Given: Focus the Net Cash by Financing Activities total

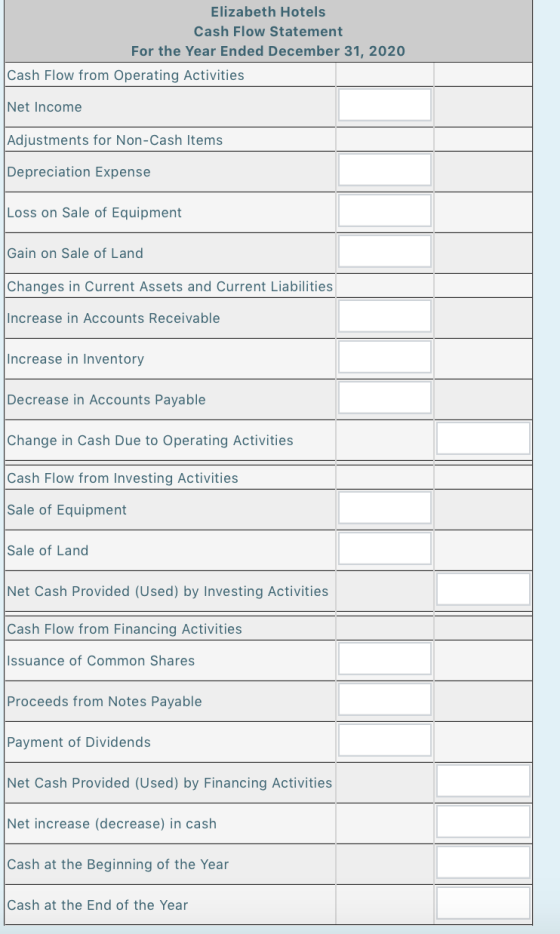Looking at the screenshot, I should pyautogui.click(x=483, y=781).
